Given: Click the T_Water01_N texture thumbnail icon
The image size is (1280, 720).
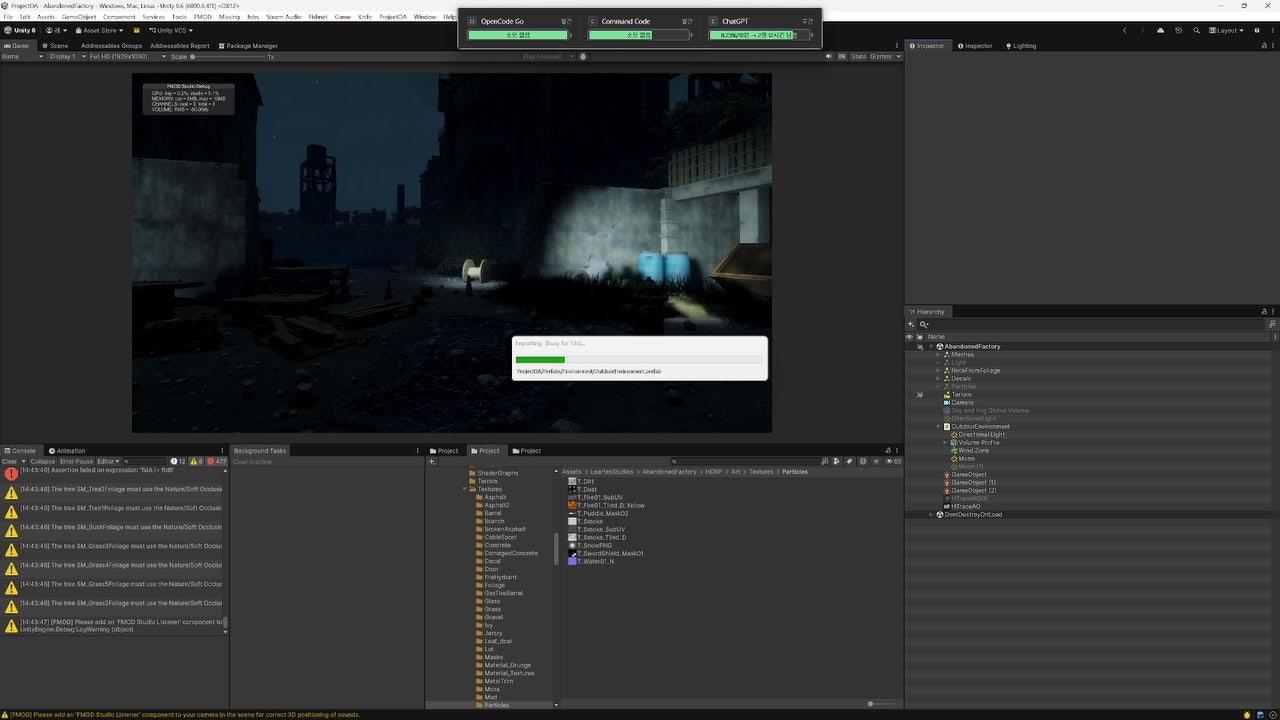Looking at the screenshot, I should coord(573,561).
